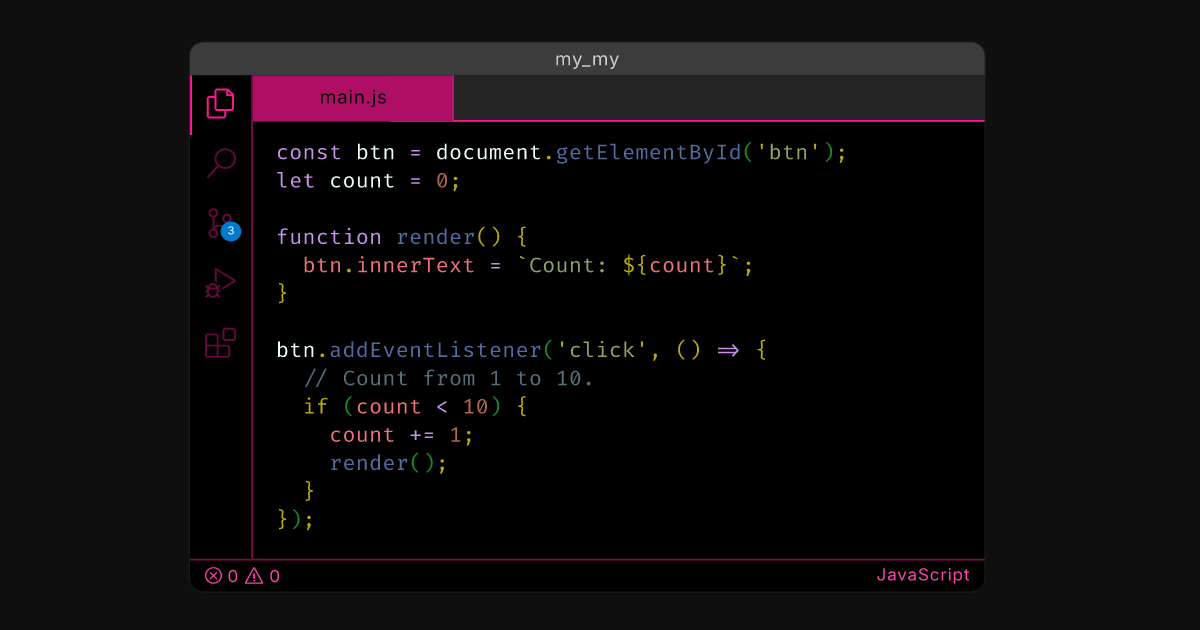The image size is (1200, 630).
Task: Click 'if (count < 10)' condition line
Action: pos(415,407)
